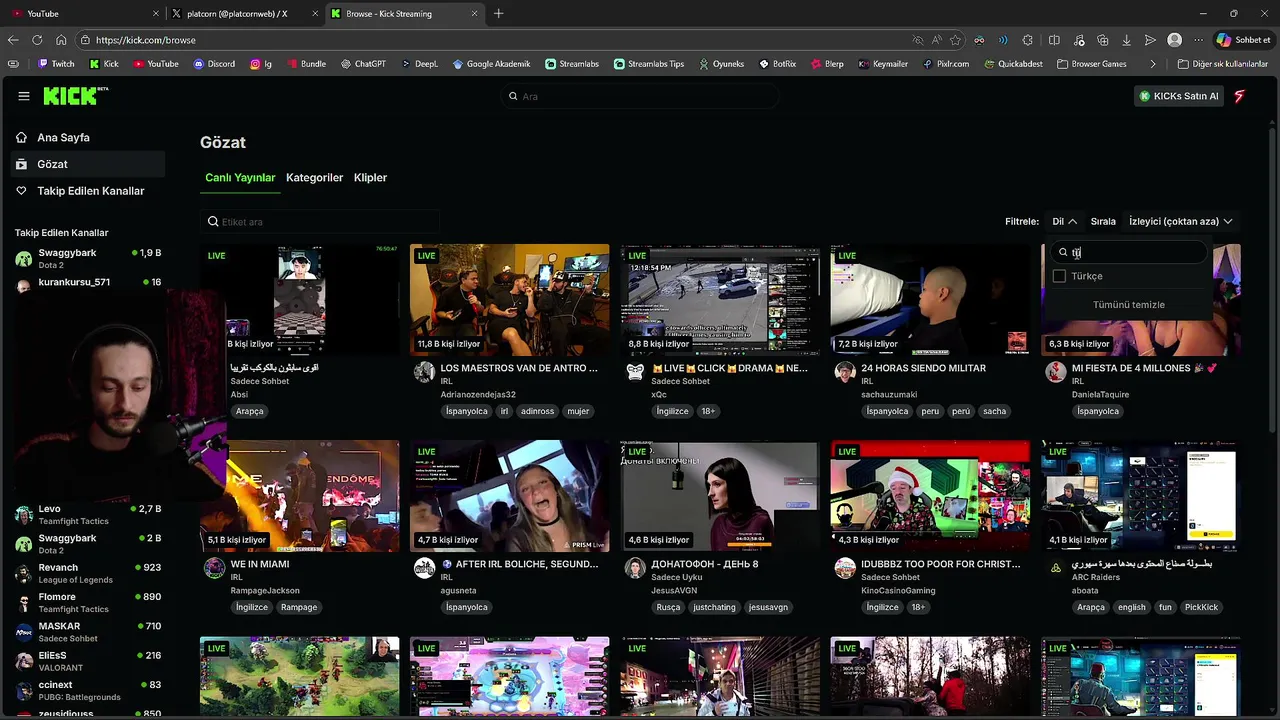Open the RampageJackson channel link
1280x720 pixels.
265,590
